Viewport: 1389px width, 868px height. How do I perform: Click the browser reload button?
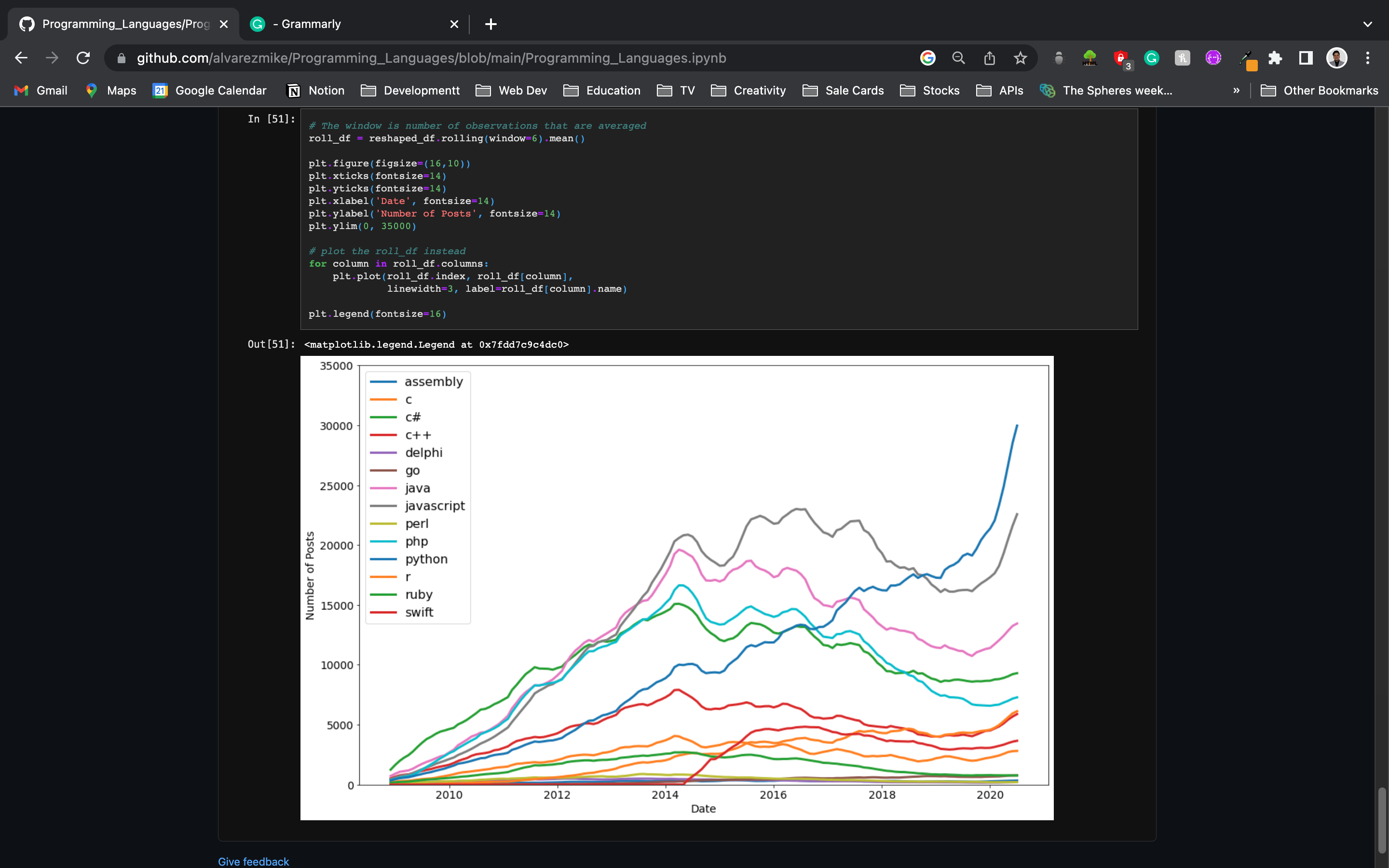[83, 58]
